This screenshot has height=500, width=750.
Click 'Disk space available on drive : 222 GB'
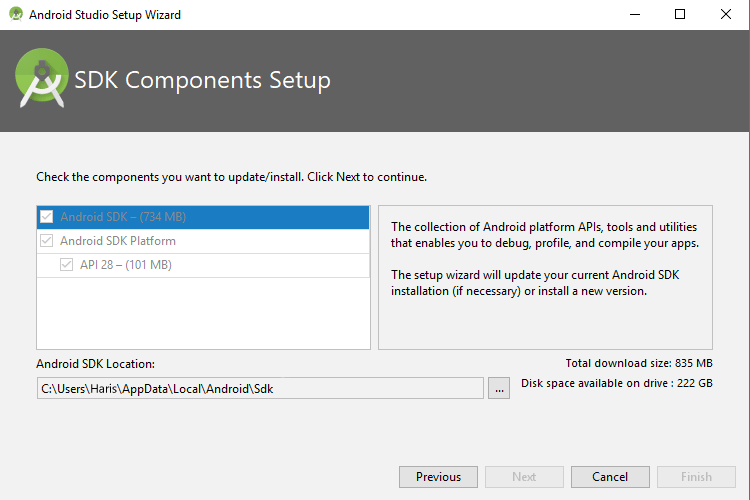617,383
